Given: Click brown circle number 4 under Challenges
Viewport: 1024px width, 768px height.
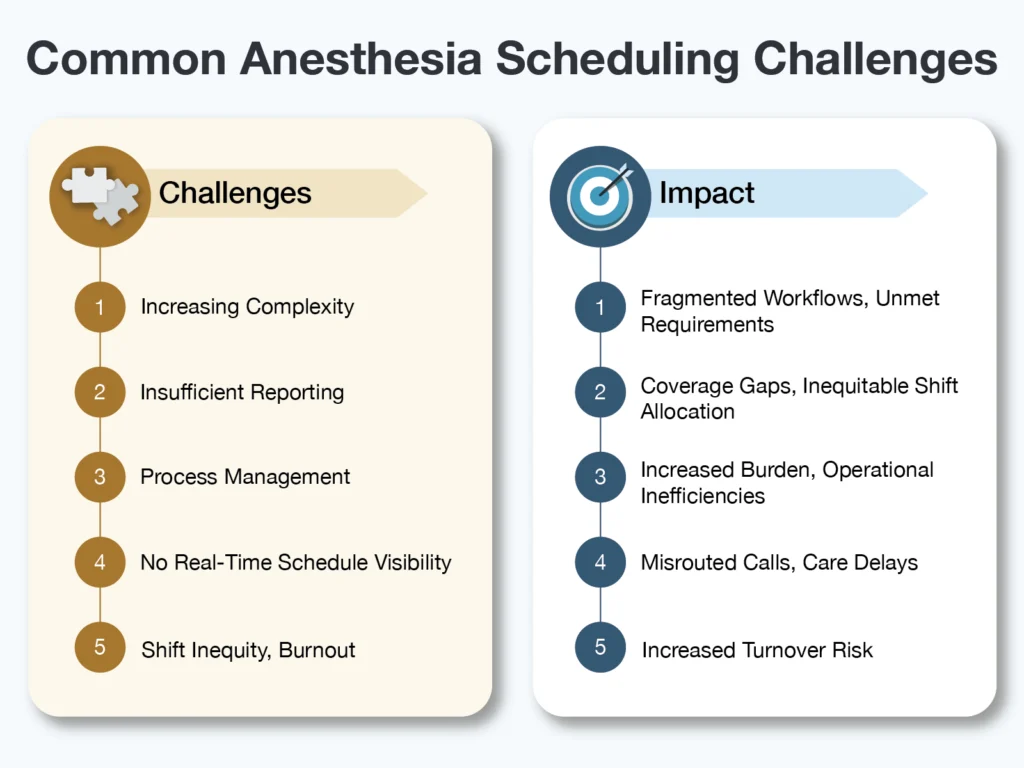Looking at the screenshot, I should [x=100, y=562].
